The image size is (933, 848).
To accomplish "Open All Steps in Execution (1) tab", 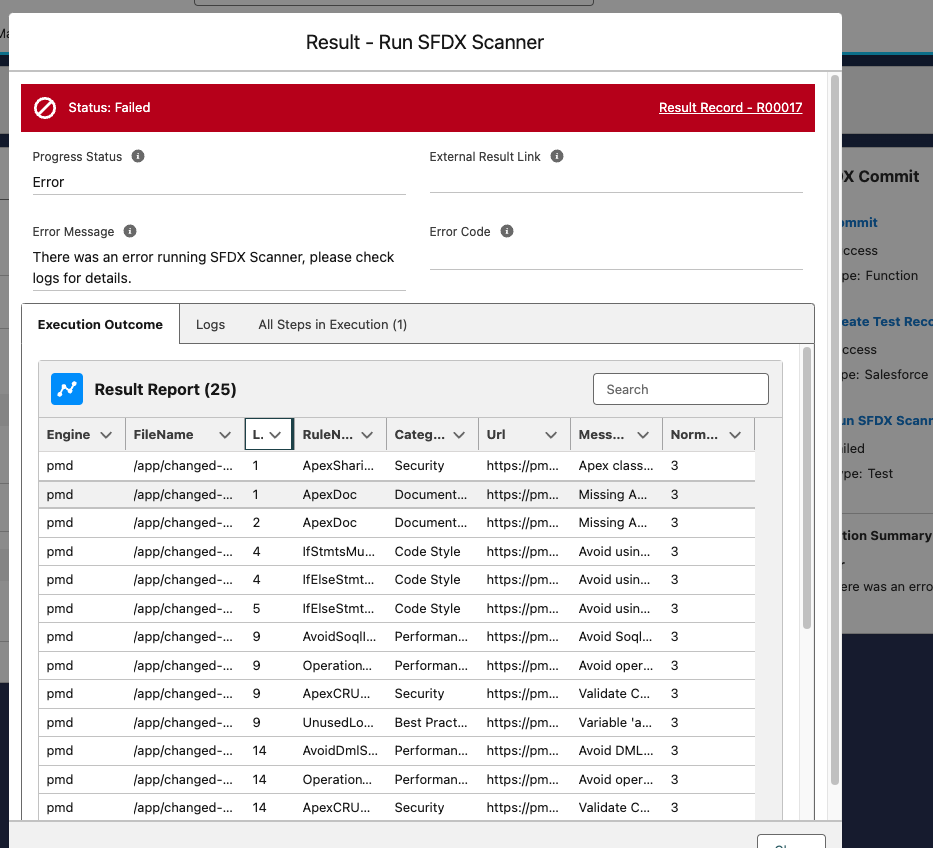I will coord(333,324).
